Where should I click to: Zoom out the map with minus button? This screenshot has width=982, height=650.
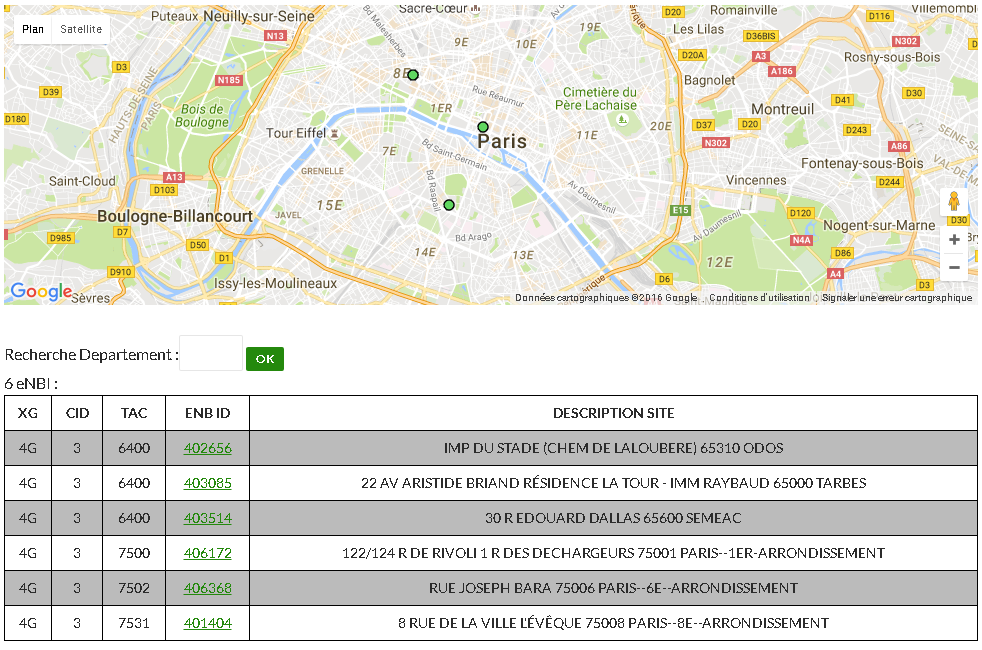click(954, 267)
